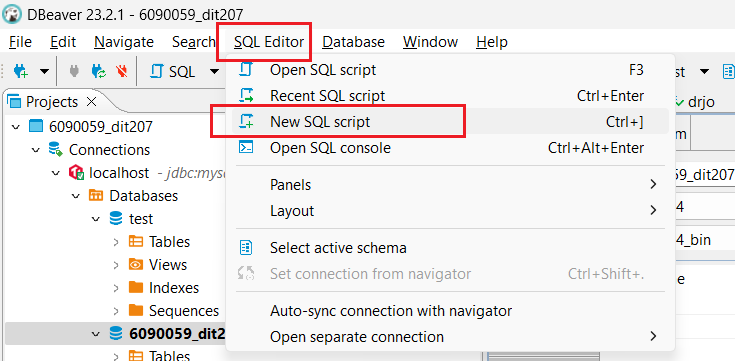Choose Recent SQL script menu entry
The height and width of the screenshot is (361, 735).
(450, 96)
